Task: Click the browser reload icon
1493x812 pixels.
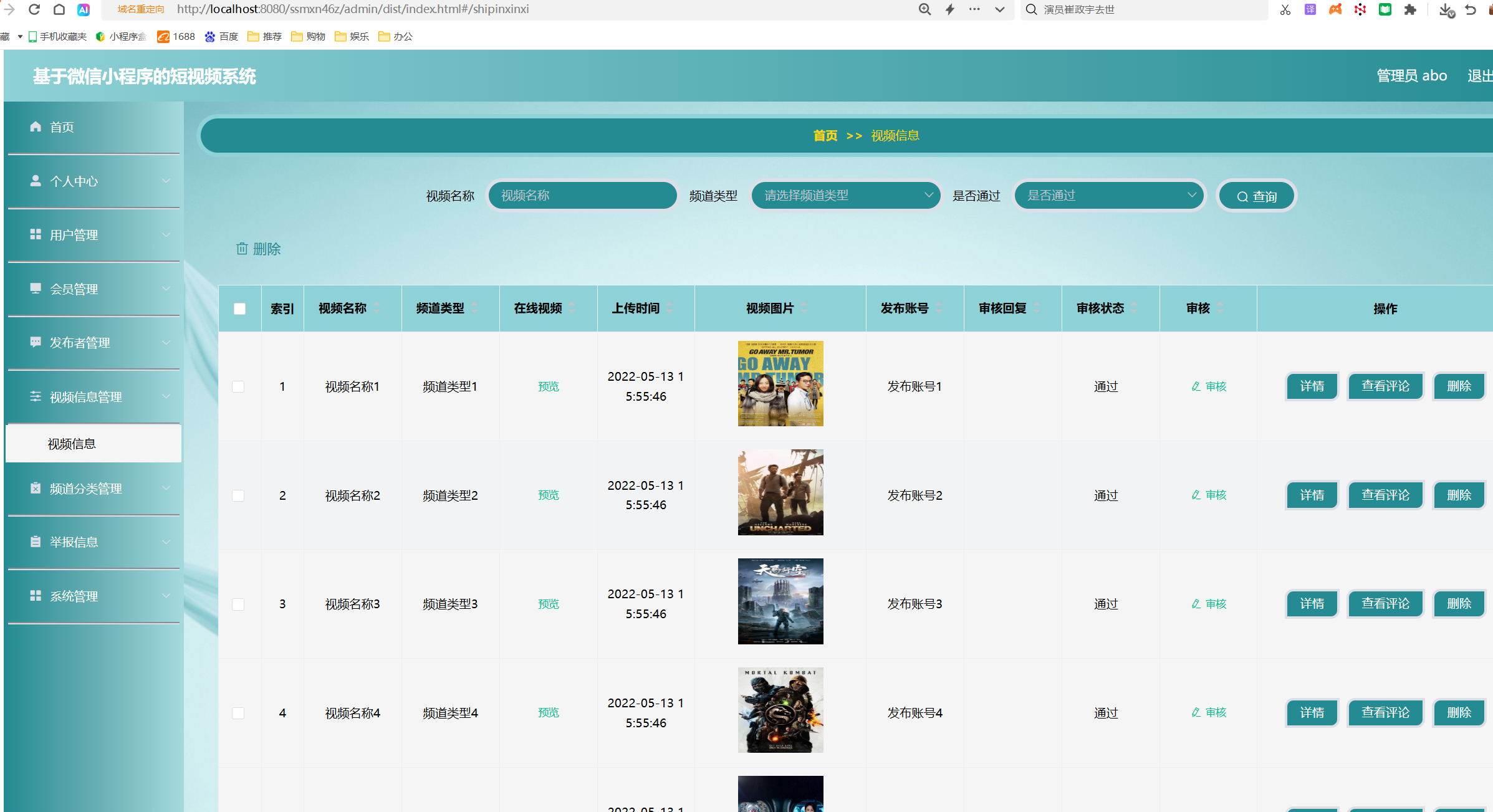Action: pyautogui.click(x=34, y=9)
